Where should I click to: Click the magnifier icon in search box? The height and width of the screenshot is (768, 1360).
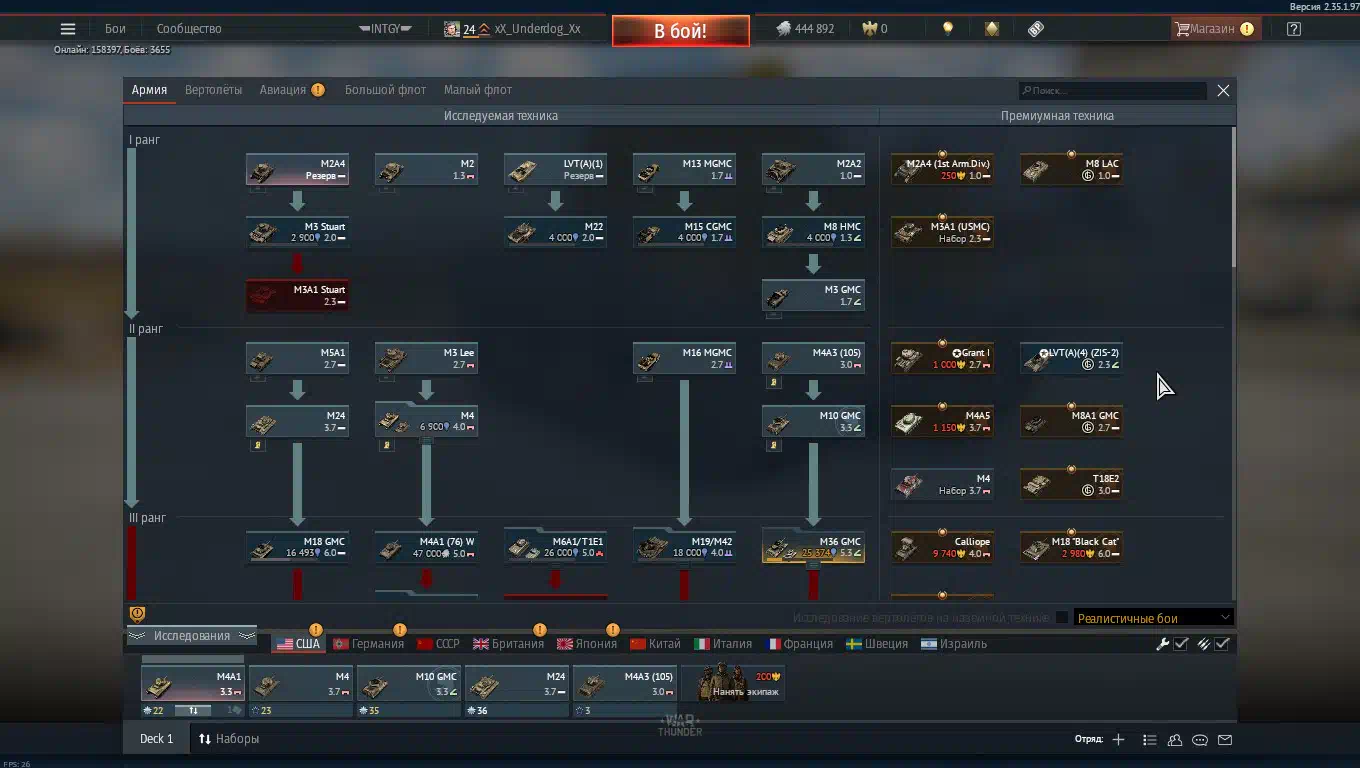(1026, 91)
